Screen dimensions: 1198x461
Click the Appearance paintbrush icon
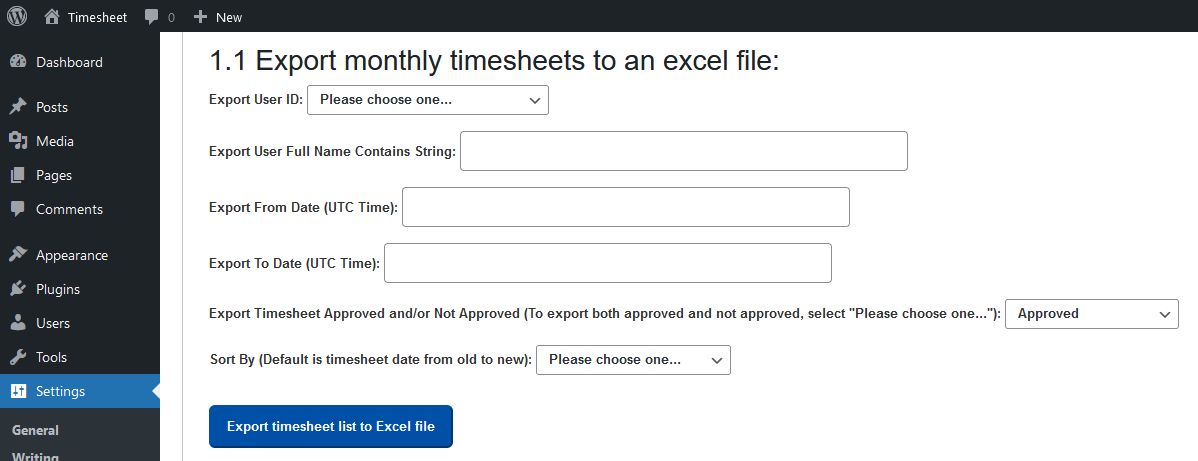coord(18,255)
